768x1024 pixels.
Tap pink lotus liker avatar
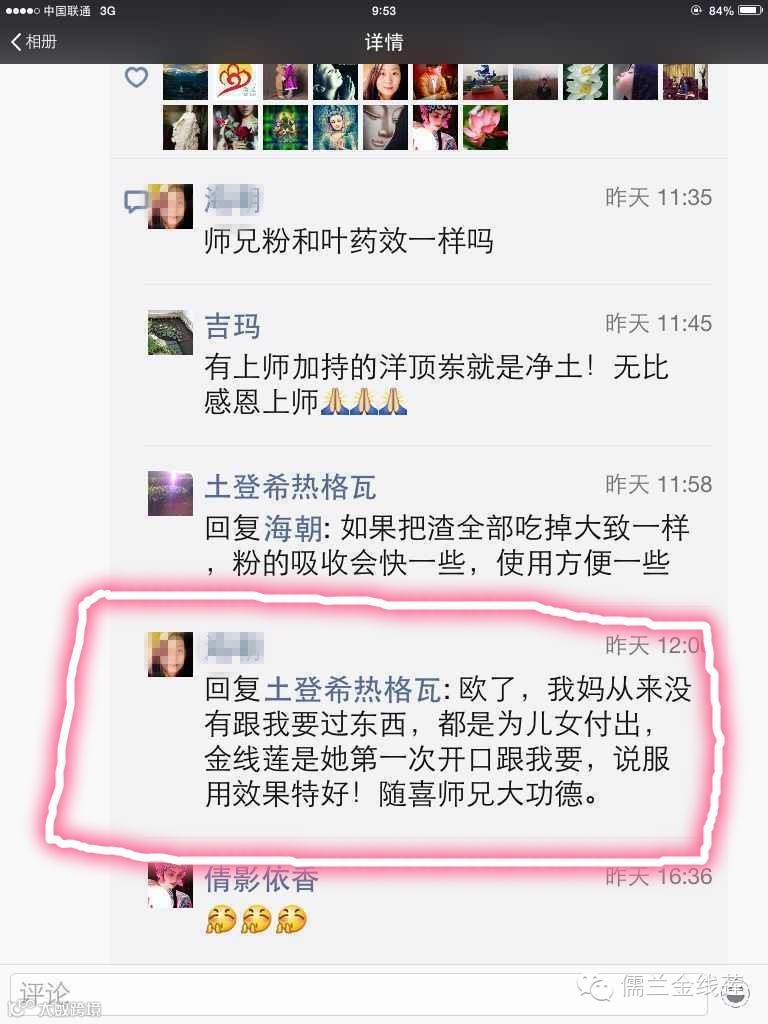[x=485, y=127]
